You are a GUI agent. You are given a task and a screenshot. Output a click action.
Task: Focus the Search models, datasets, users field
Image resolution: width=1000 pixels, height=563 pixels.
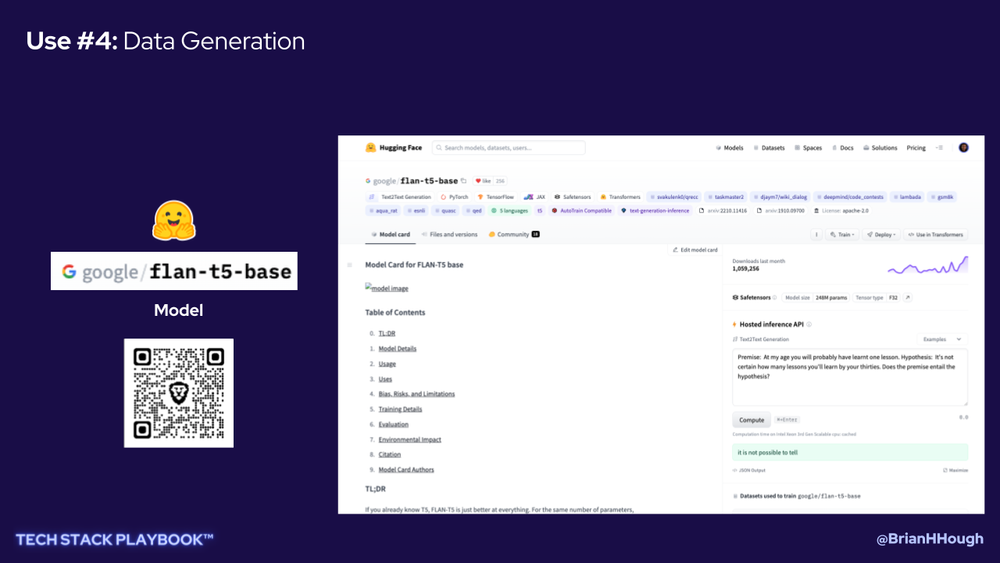tap(508, 147)
